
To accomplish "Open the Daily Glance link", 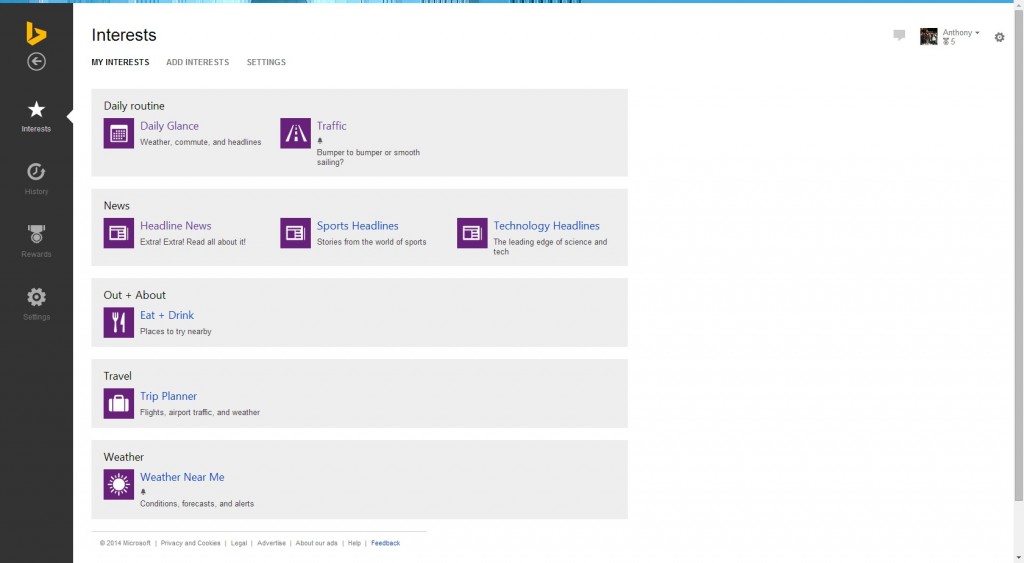I will (169, 126).
